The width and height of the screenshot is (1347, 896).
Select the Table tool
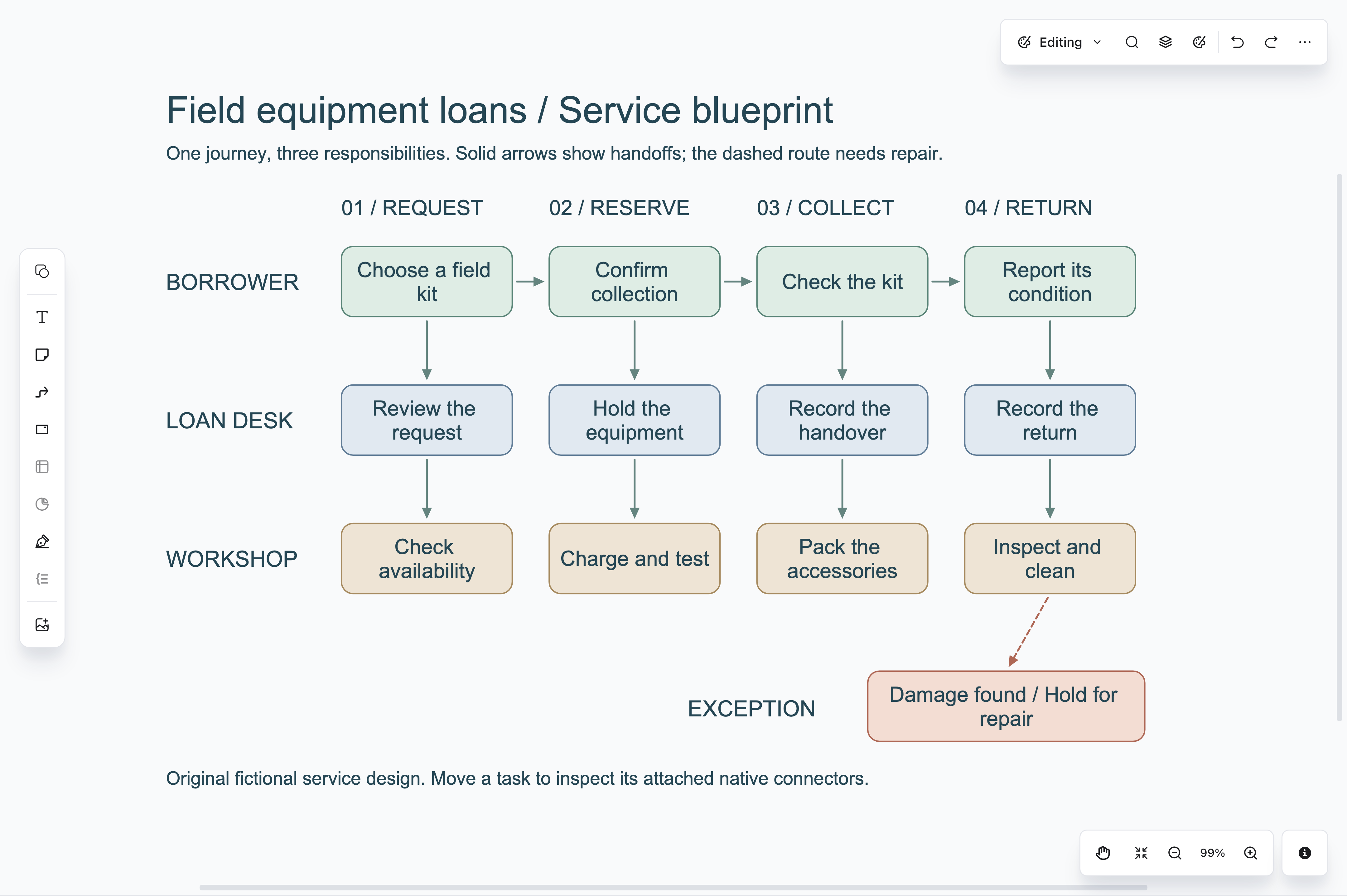[42, 467]
